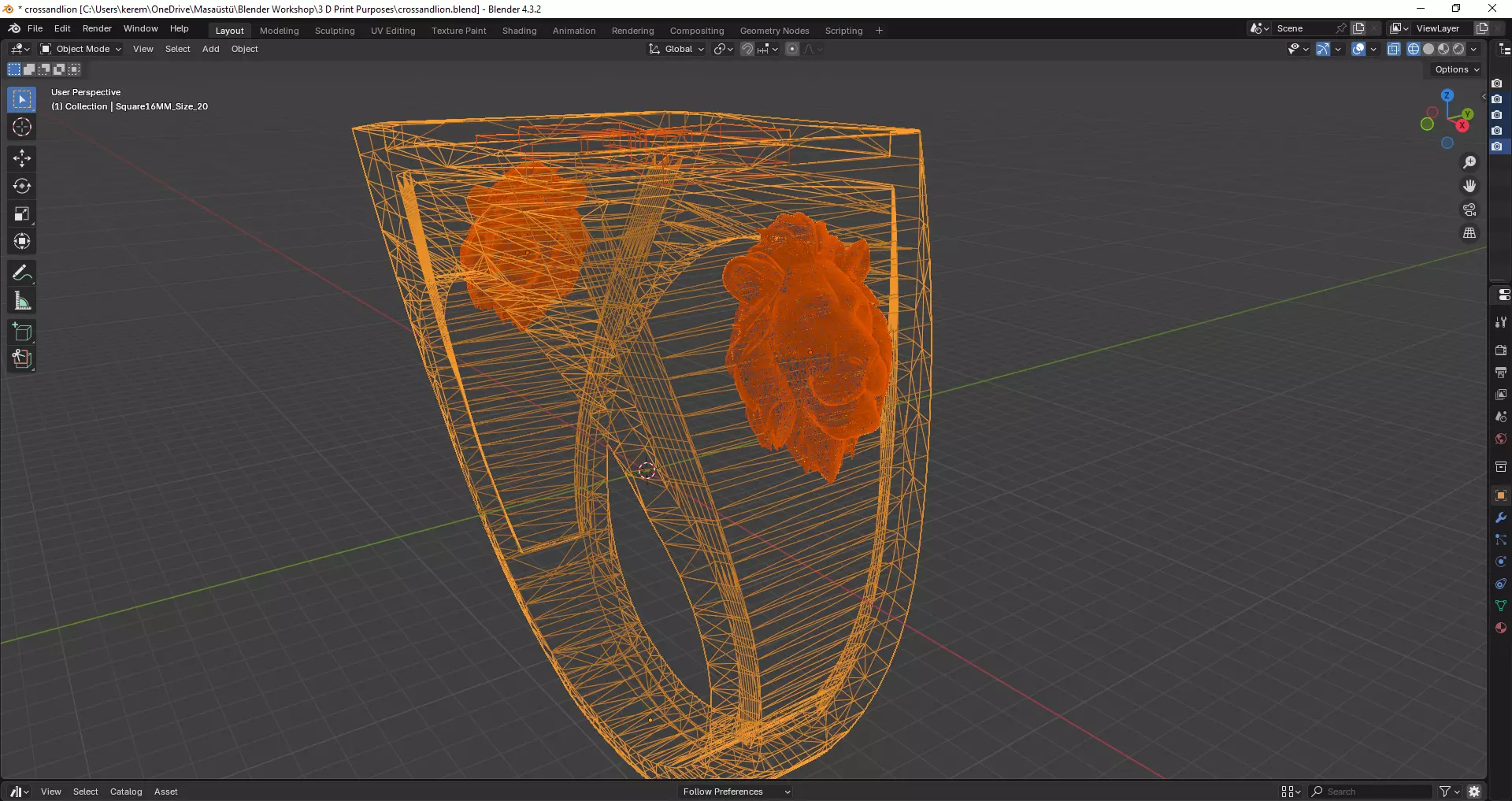1512x801 pixels.
Task: Open the pivot point dropdown
Action: [723, 49]
